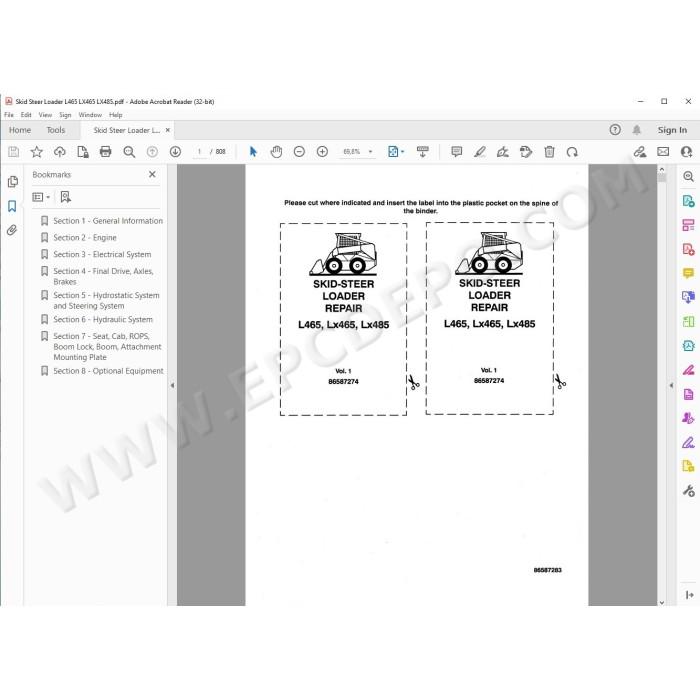
Task: Go to next page arrow
Action: click(175, 152)
